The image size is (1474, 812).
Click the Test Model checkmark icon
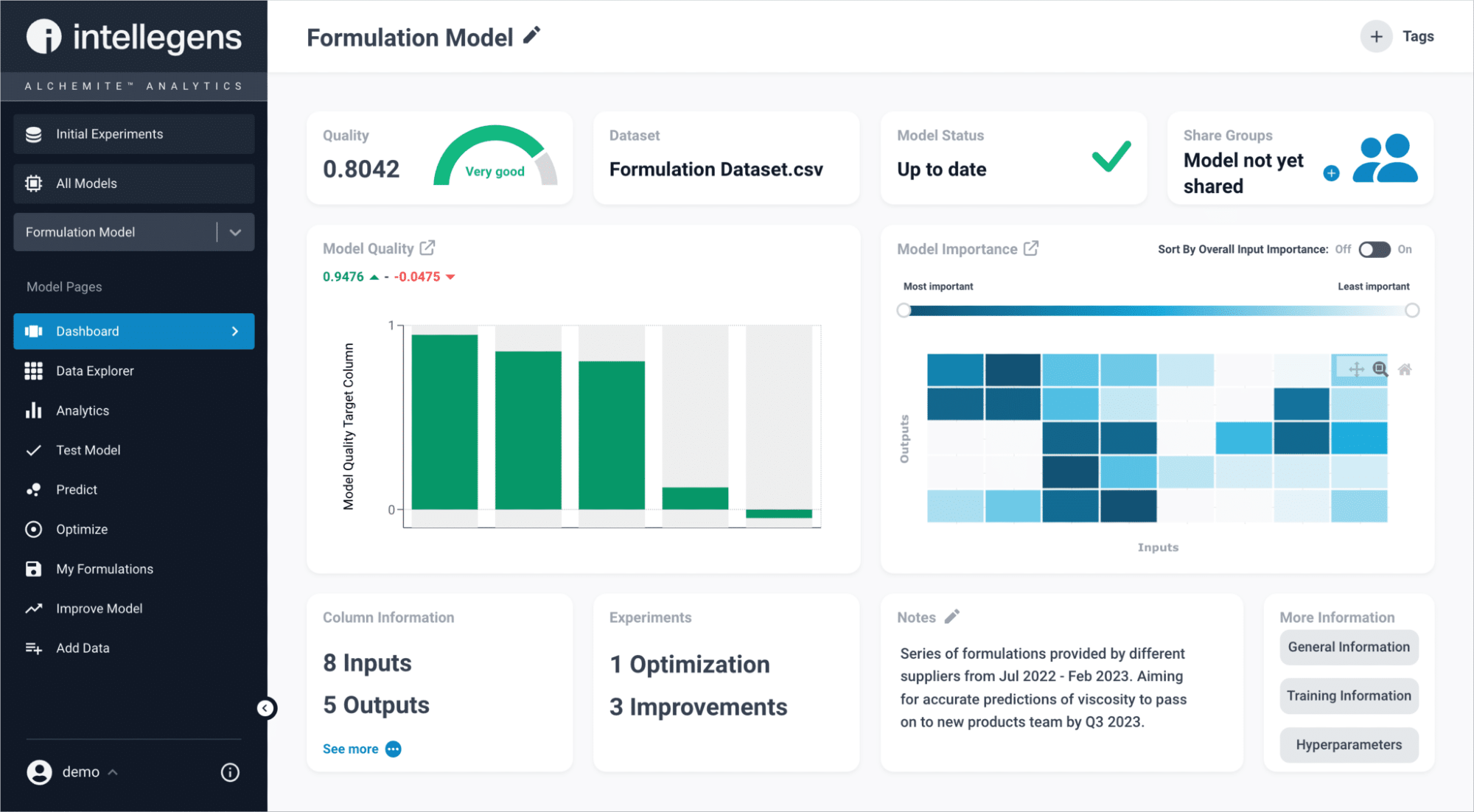tap(34, 450)
